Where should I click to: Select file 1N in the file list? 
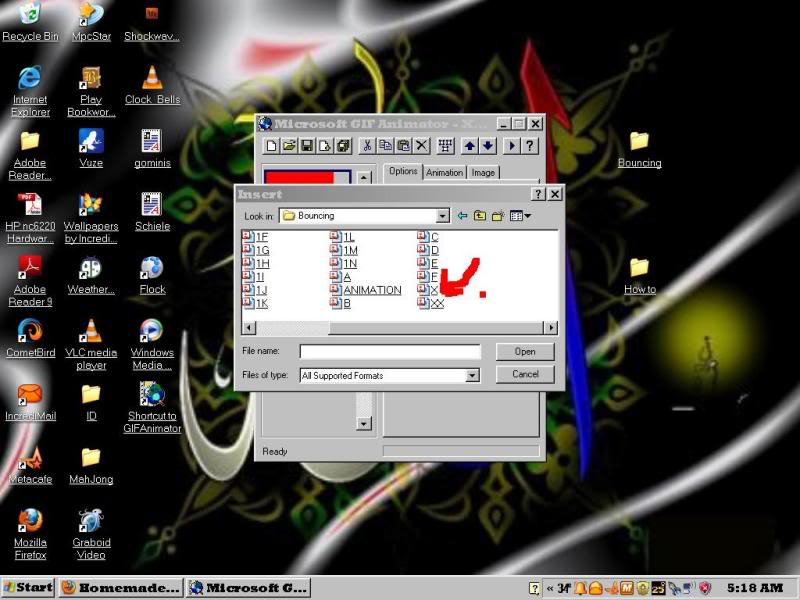click(x=343, y=263)
